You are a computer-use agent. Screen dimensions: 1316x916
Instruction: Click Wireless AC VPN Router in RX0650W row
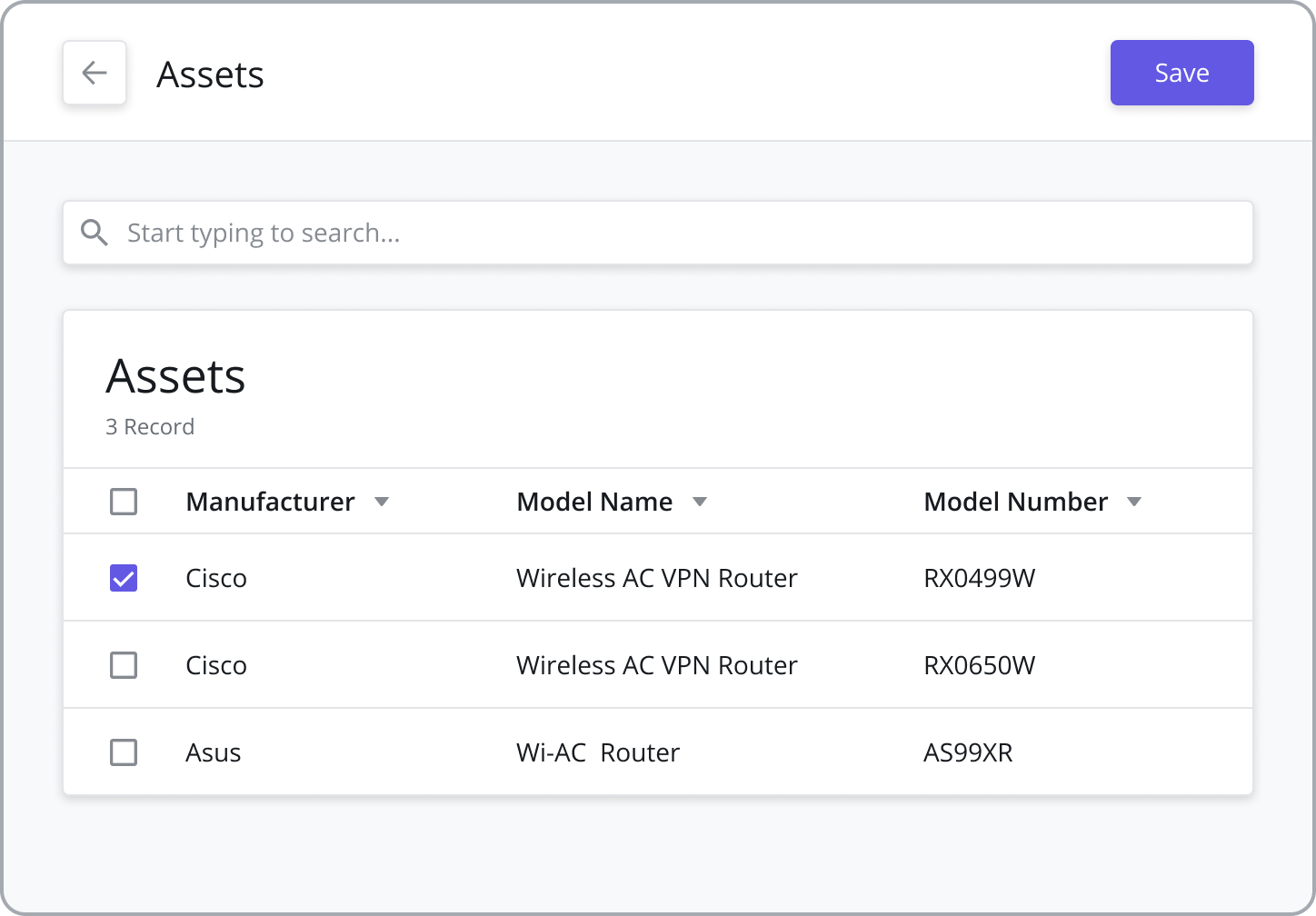tap(657, 665)
